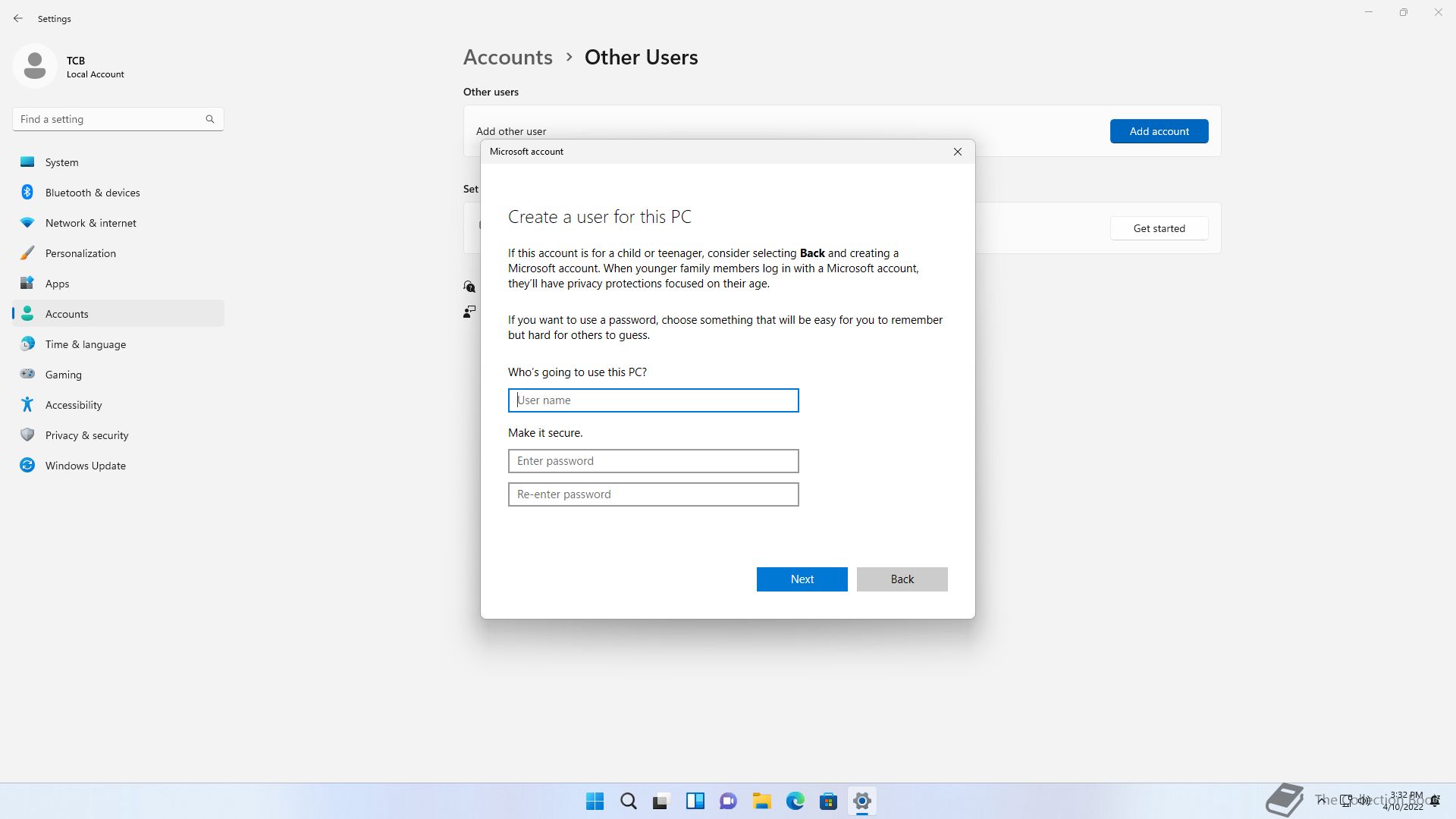
Task: Open taskbar Search
Action: tap(629, 801)
